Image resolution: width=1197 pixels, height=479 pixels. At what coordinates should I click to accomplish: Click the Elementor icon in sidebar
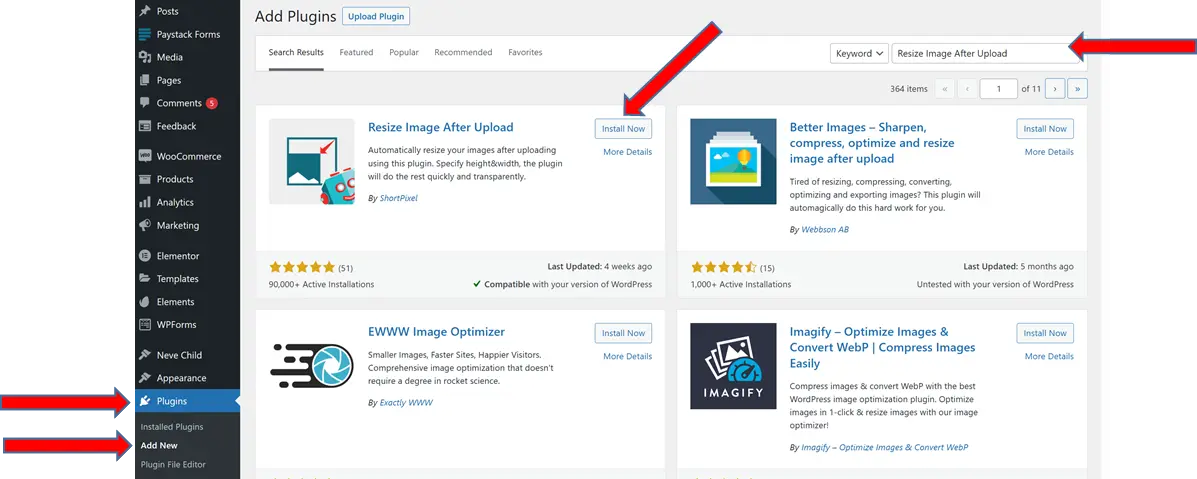tap(144, 256)
